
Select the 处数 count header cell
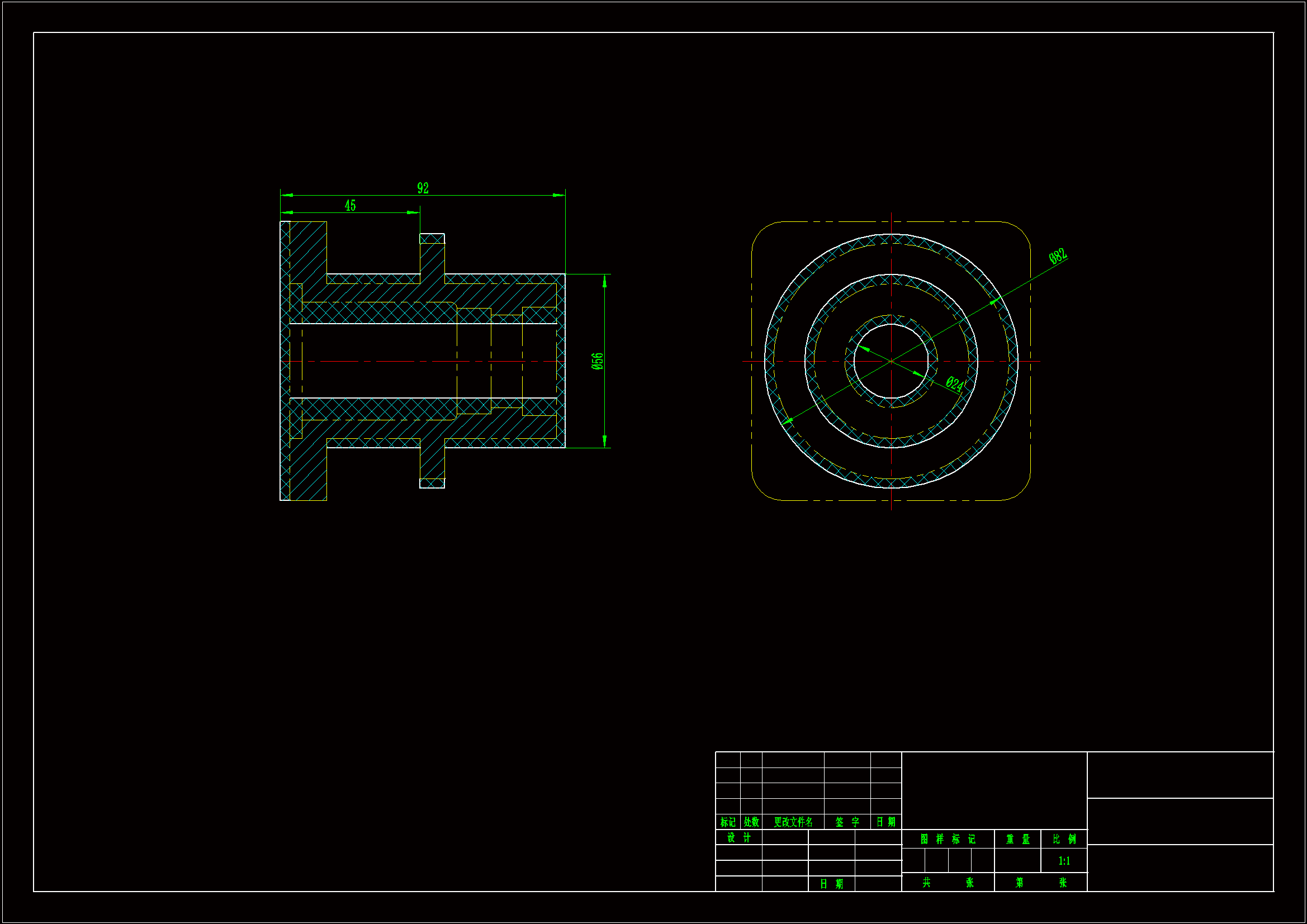click(x=751, y=822)
